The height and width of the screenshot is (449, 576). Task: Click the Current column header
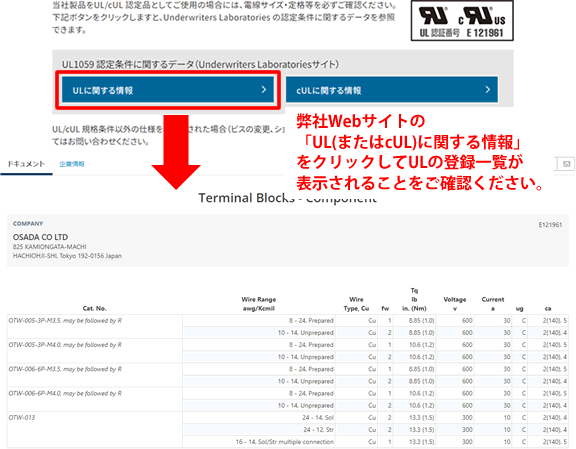[x=493, y=304]
